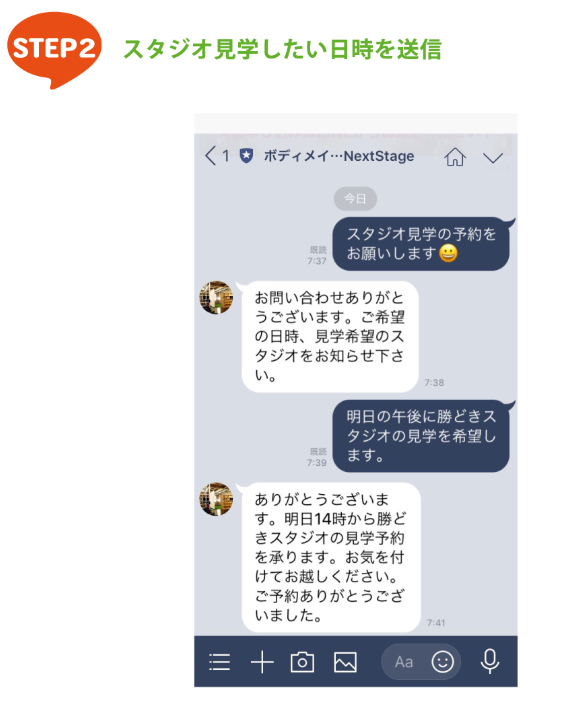Image resolution: width=562 pixels, height=706 pixels.
Task: Open the photo gallery icon
Action: 345,662
